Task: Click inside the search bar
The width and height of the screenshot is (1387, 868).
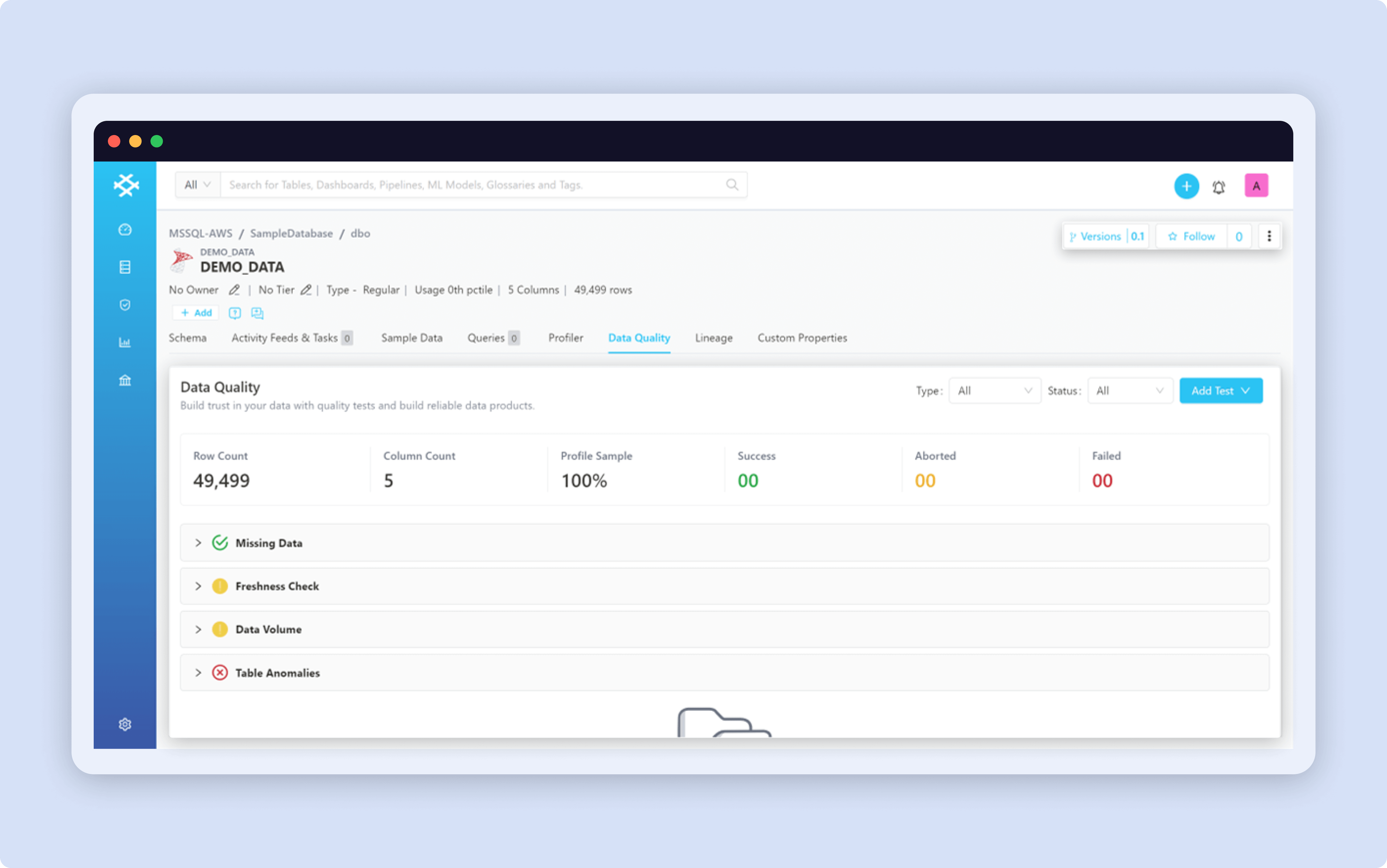Action: coord(482,184)
